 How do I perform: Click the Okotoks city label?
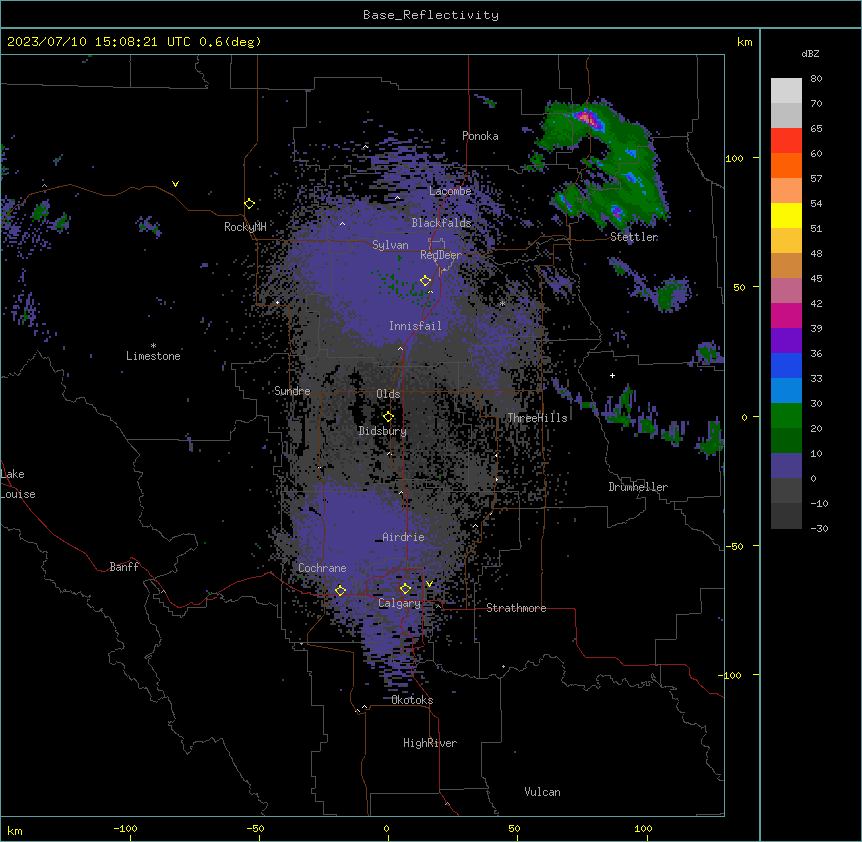(412, 700)
